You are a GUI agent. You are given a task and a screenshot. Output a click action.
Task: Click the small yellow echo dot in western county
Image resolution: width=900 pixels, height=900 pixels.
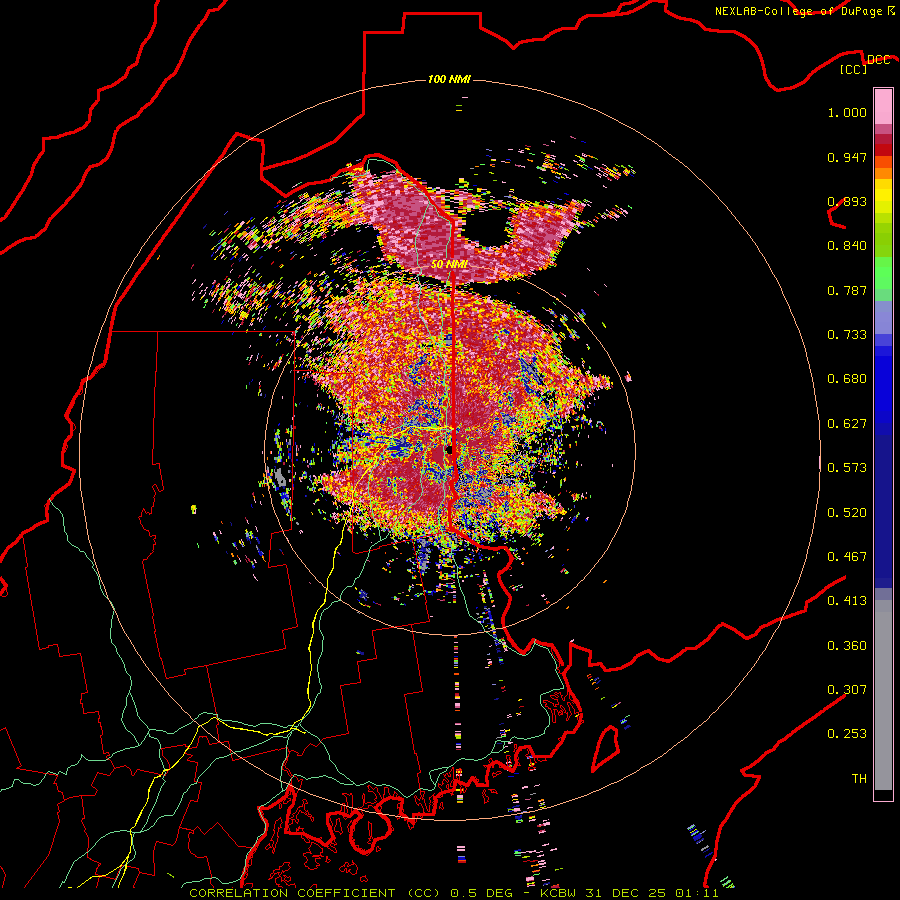pos(193,509)
